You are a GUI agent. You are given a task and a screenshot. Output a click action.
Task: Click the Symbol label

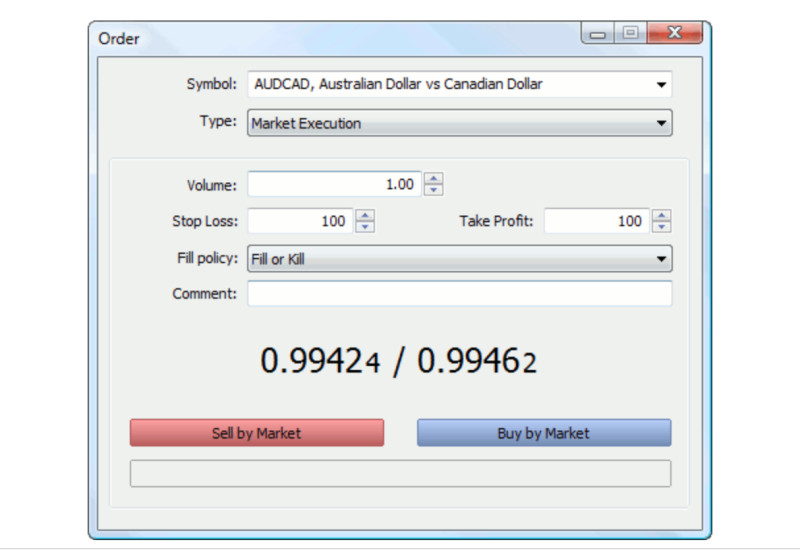(x=211, y=84)
